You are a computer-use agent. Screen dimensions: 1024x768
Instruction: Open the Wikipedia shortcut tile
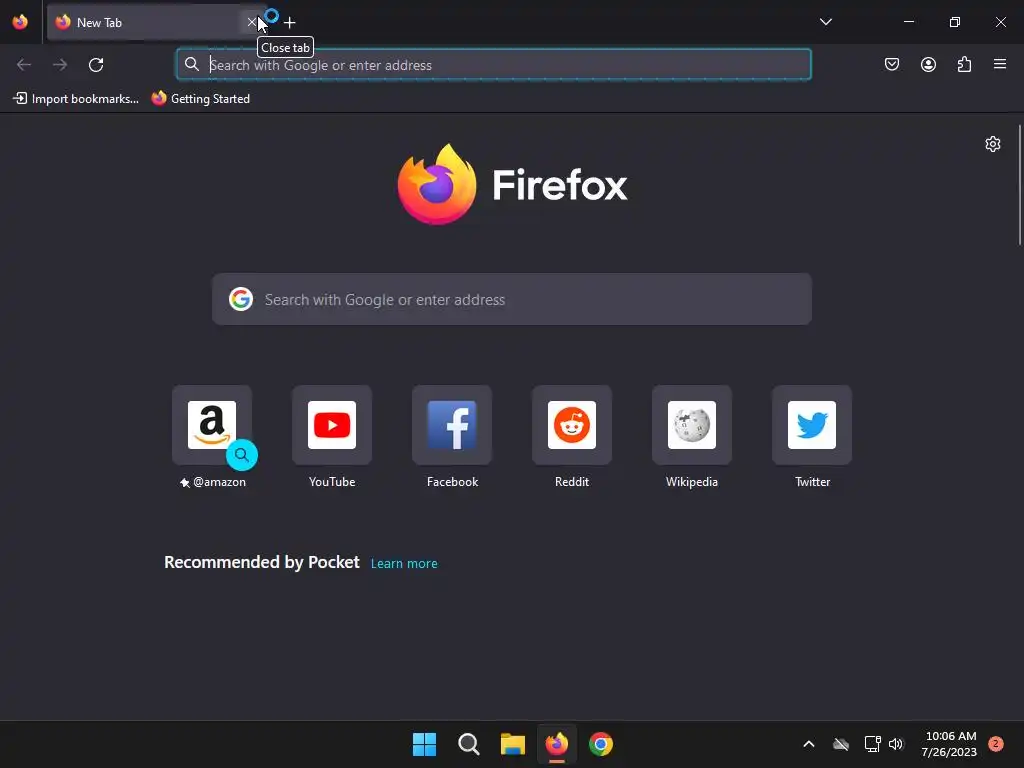692,425
